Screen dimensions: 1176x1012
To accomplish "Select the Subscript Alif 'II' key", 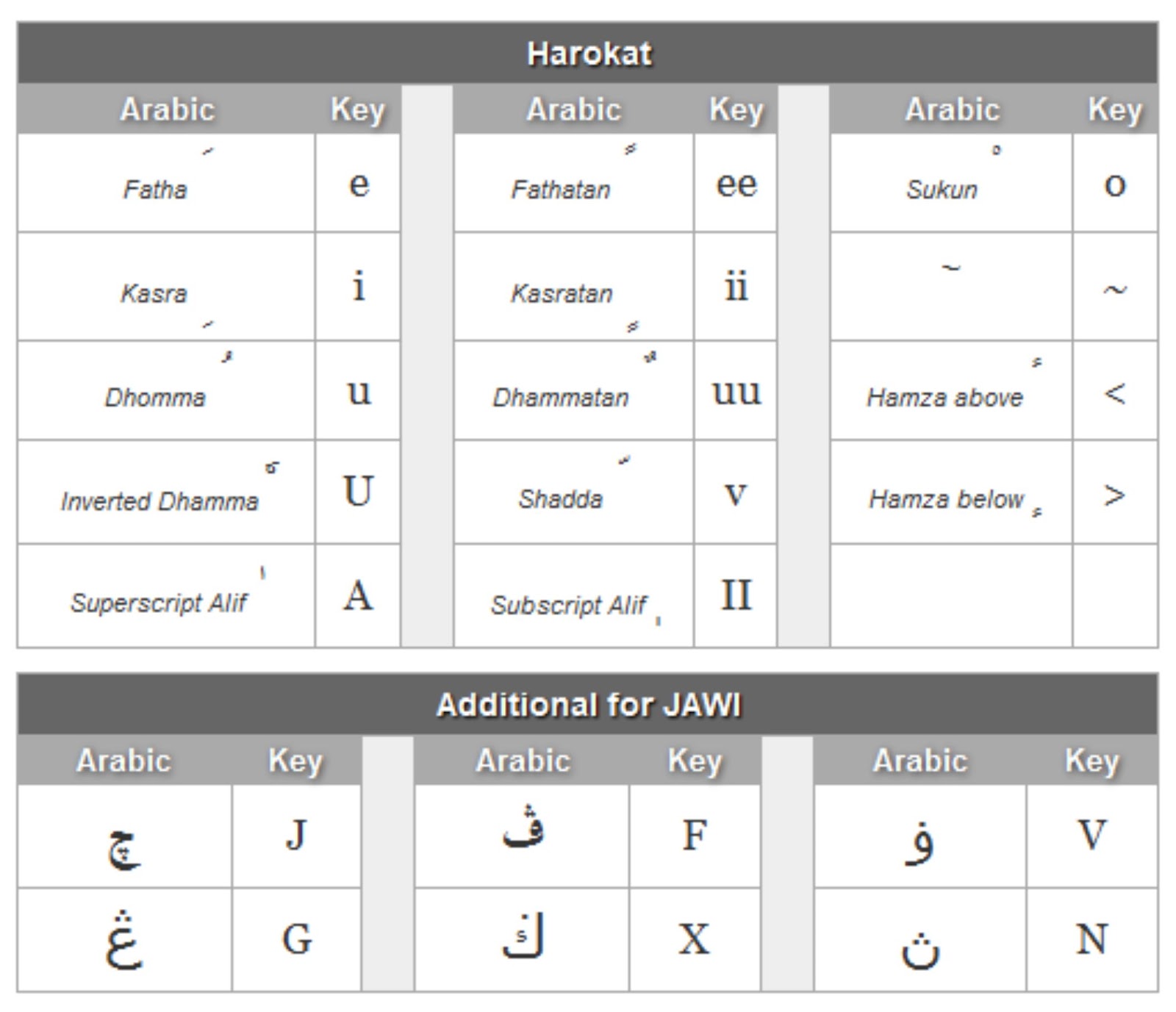I will [x=736, y=596].
